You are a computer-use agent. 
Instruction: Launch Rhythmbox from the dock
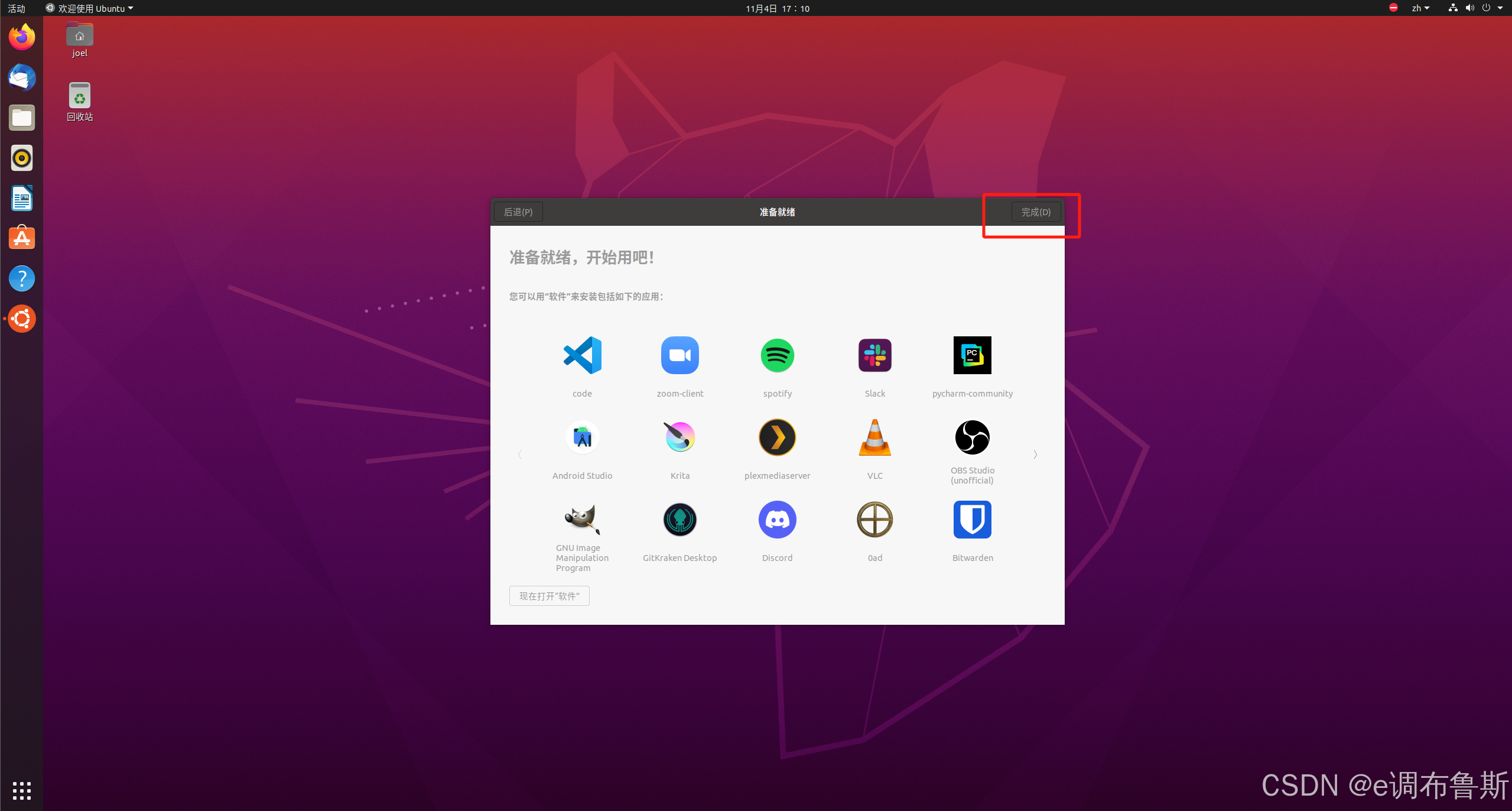(x=22, y=158)
